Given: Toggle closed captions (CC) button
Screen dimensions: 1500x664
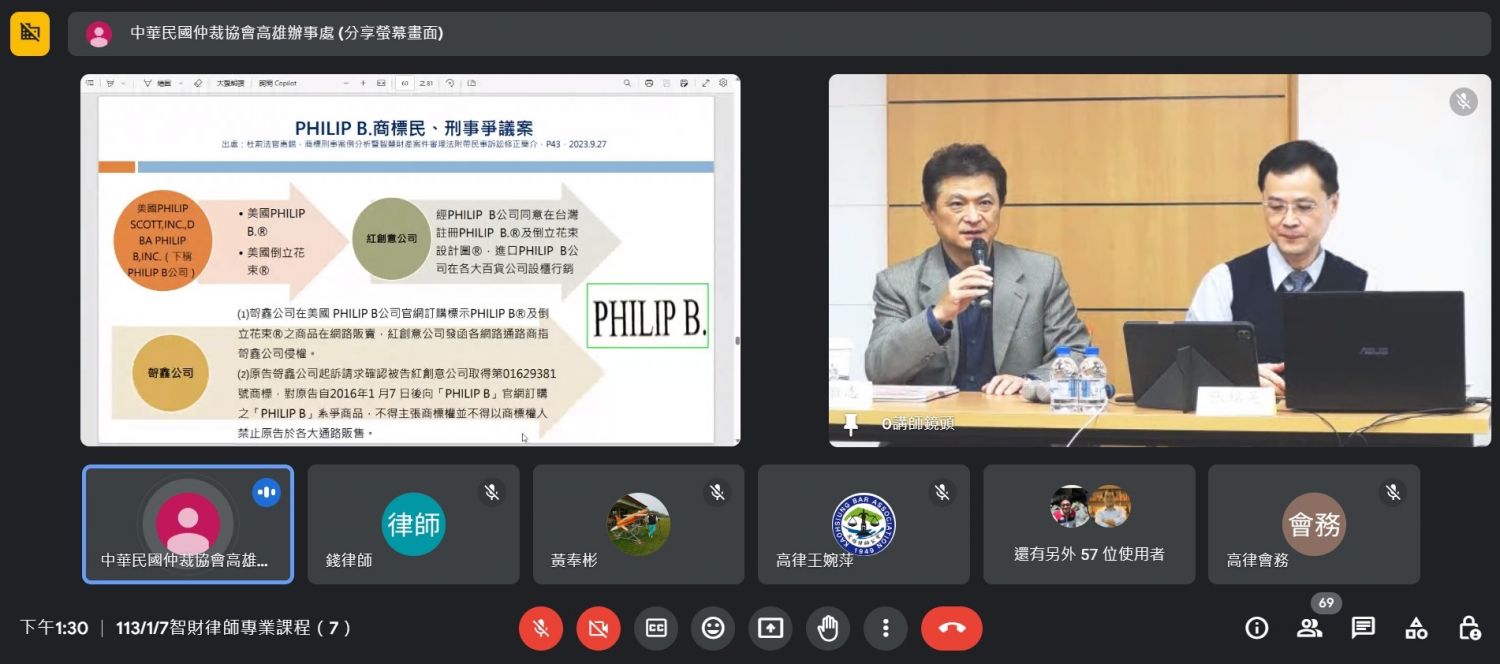Looking at the screenshot, I should [x=656, y=628].
